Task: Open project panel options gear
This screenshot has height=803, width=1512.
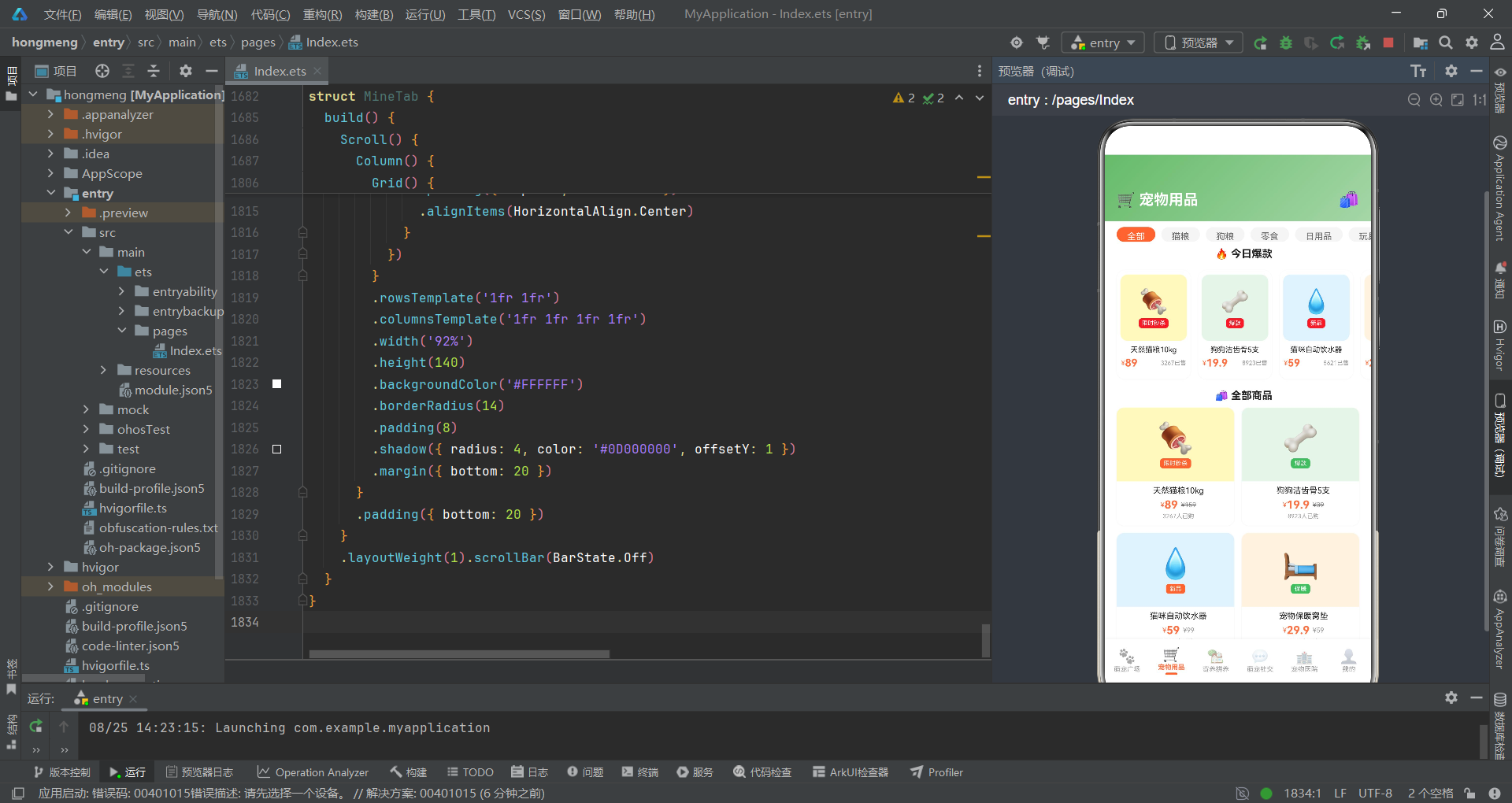Action: tap(186, 71)
